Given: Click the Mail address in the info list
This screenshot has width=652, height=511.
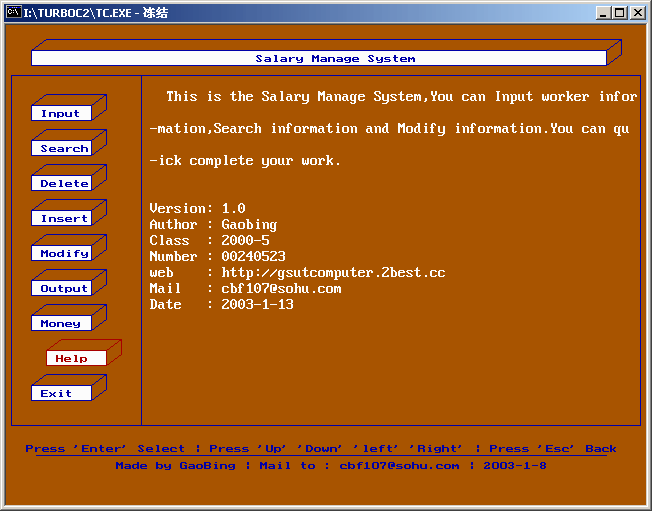Looking at the screenshot, I should pos(281,288).
